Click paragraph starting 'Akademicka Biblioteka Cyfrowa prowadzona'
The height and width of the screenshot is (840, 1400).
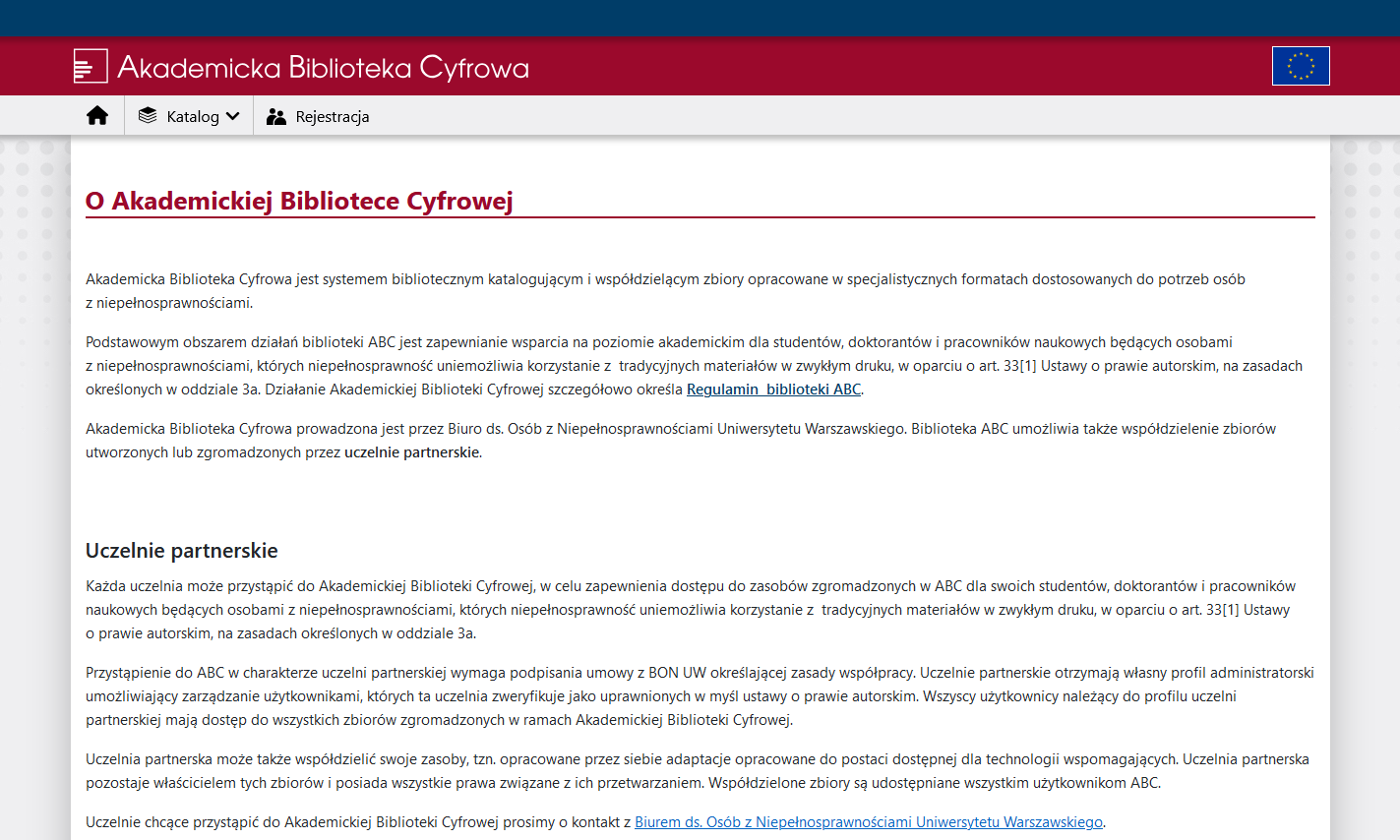681,441
